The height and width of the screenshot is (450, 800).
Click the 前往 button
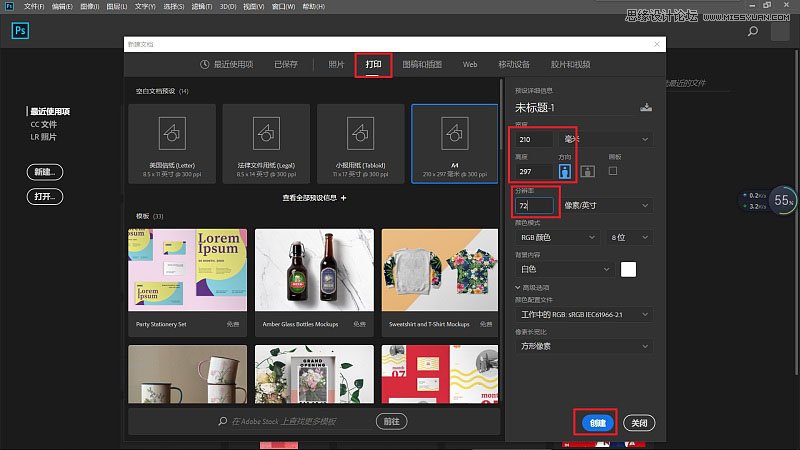click(391, 421)
